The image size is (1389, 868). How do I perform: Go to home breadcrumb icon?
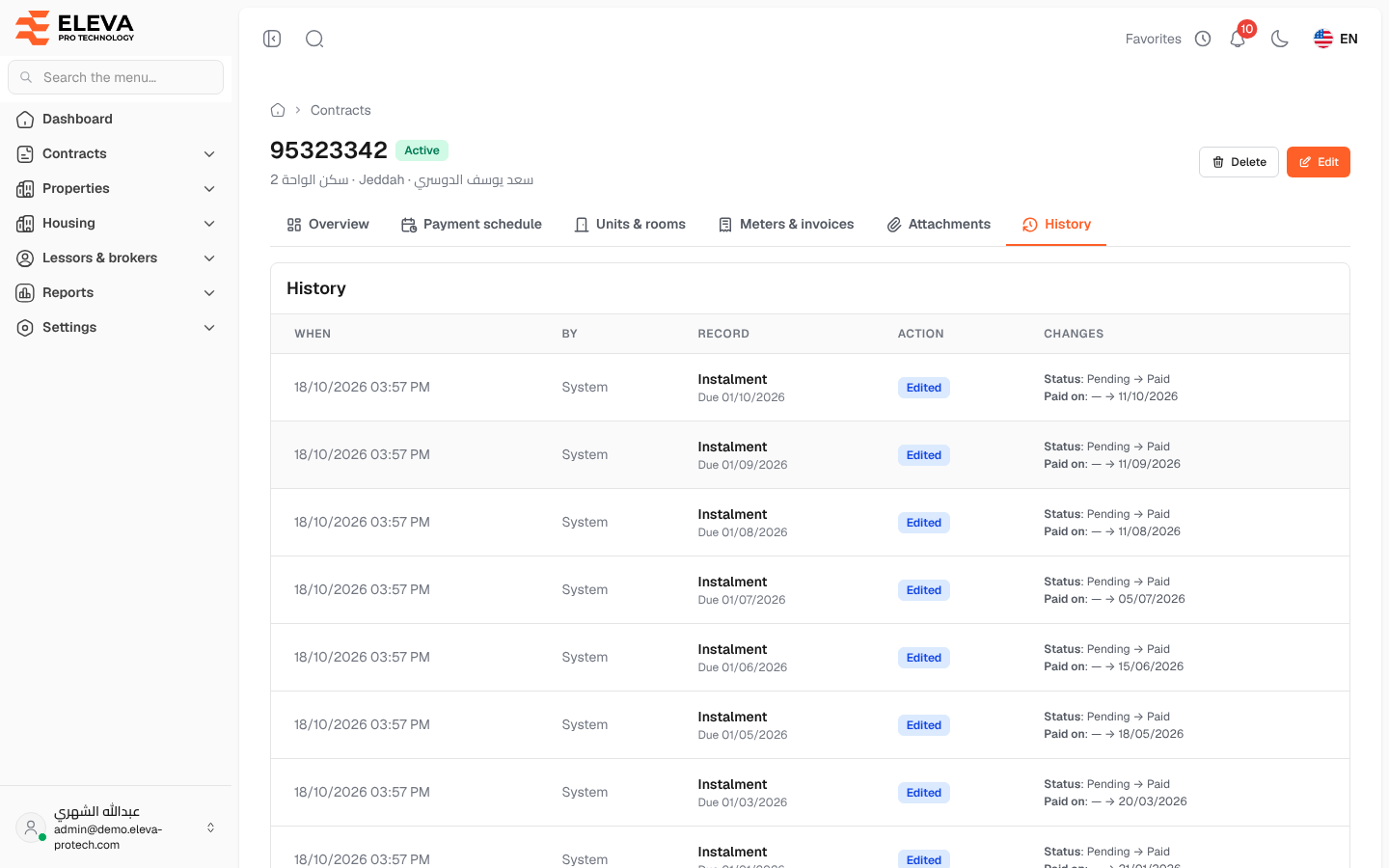click(278, 110)
